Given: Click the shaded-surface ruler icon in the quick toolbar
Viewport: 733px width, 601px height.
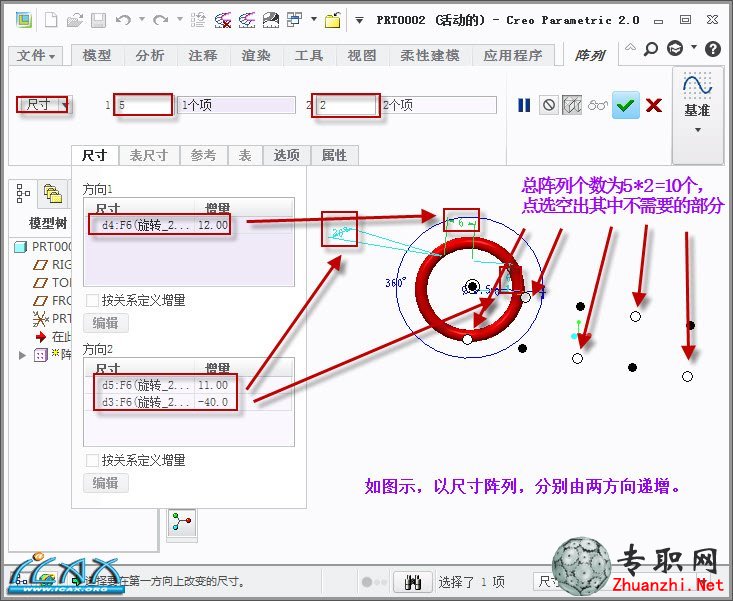Looking at the screenshot, I should coord(271,20).
